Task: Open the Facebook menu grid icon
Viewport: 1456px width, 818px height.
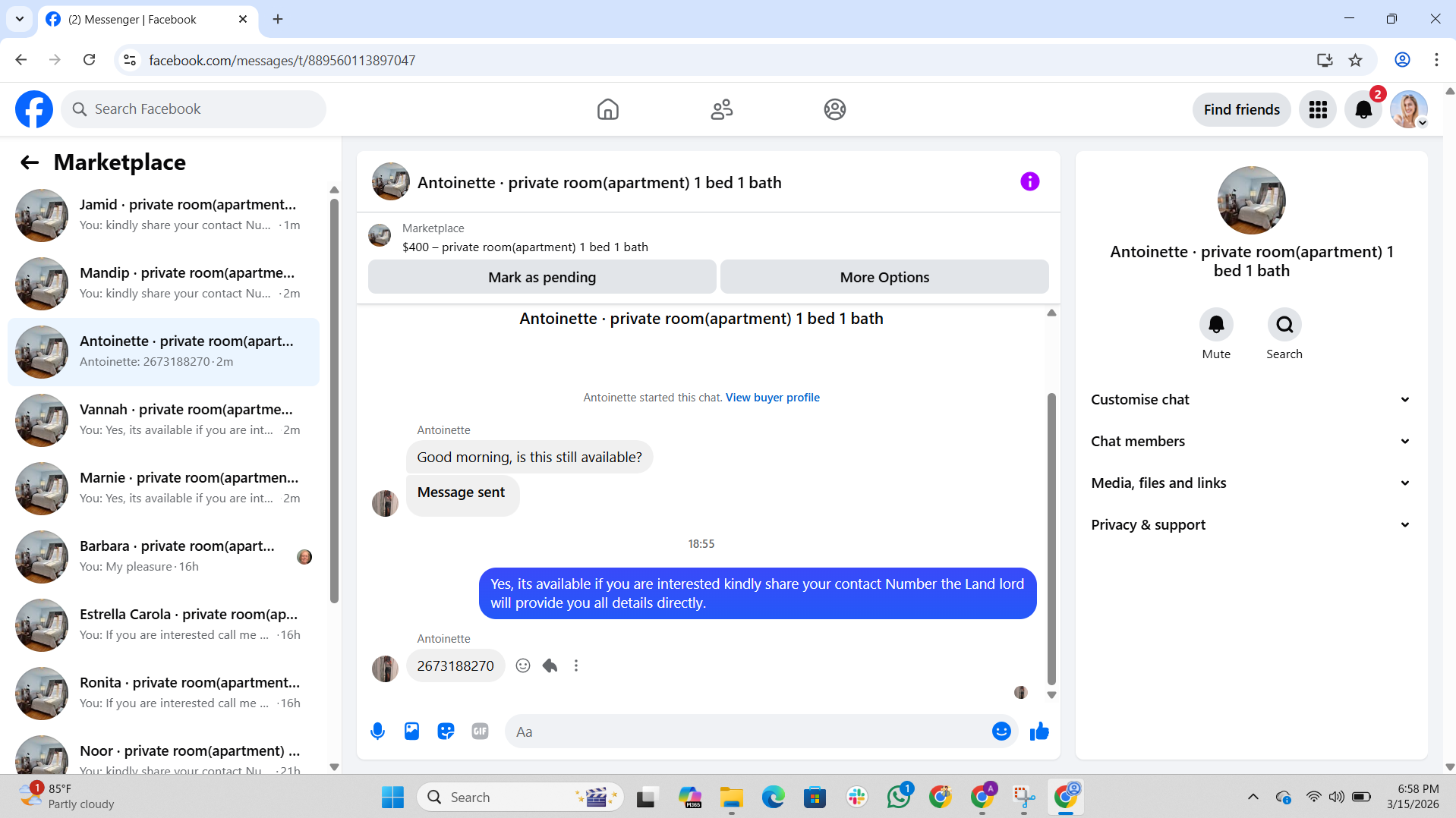Action: click(x=1318, y=109)
